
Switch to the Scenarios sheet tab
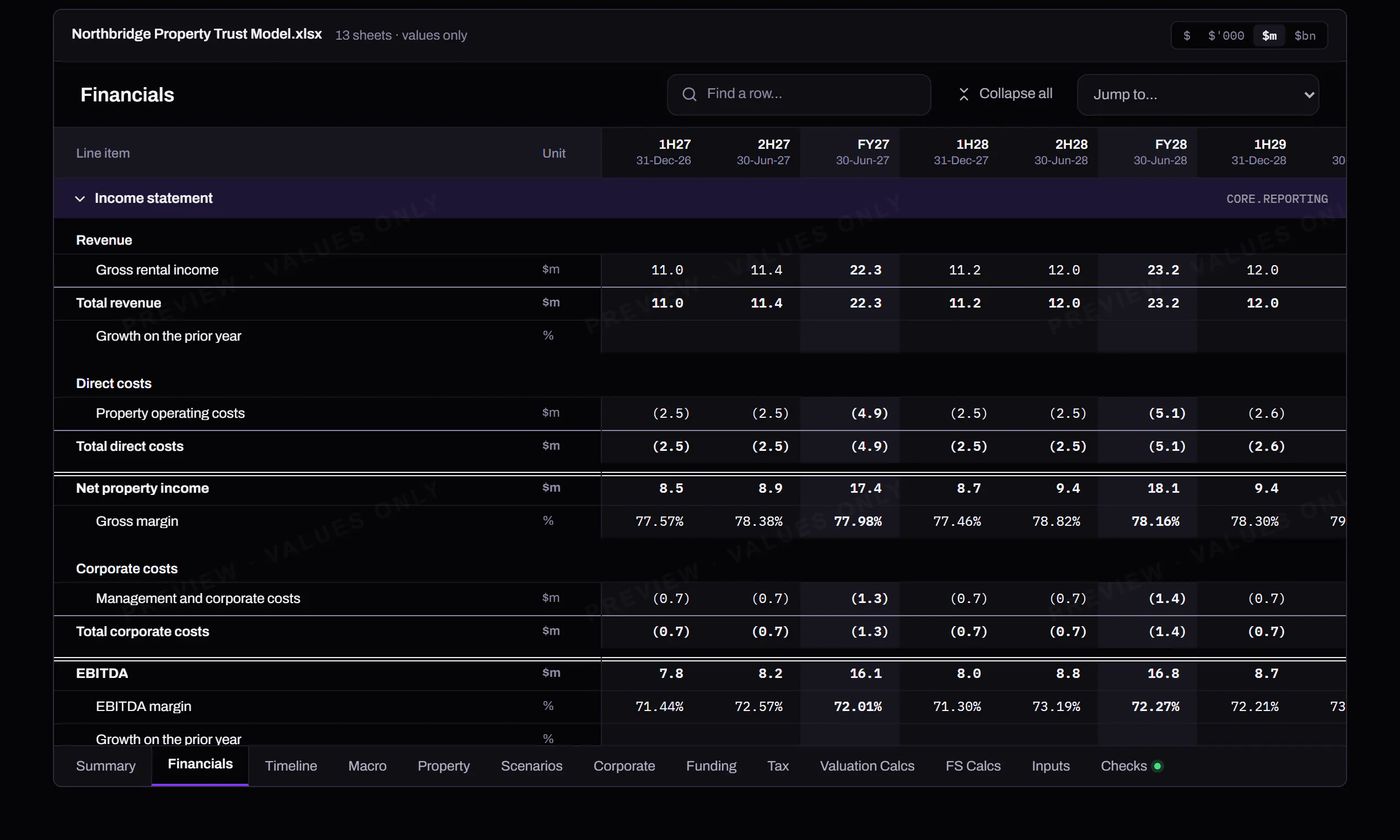coord(531,766)
